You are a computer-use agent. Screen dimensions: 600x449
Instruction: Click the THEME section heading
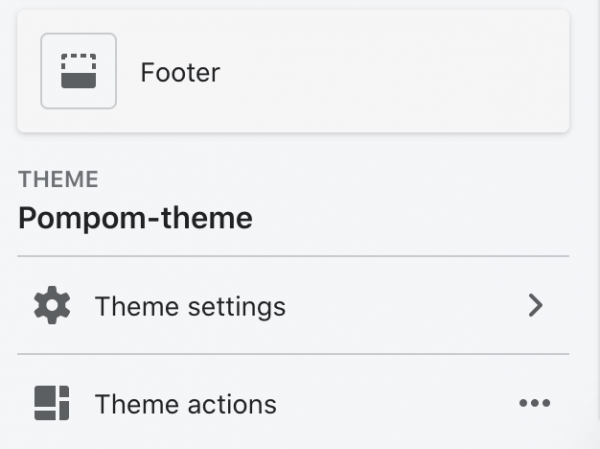coord(58,179)
